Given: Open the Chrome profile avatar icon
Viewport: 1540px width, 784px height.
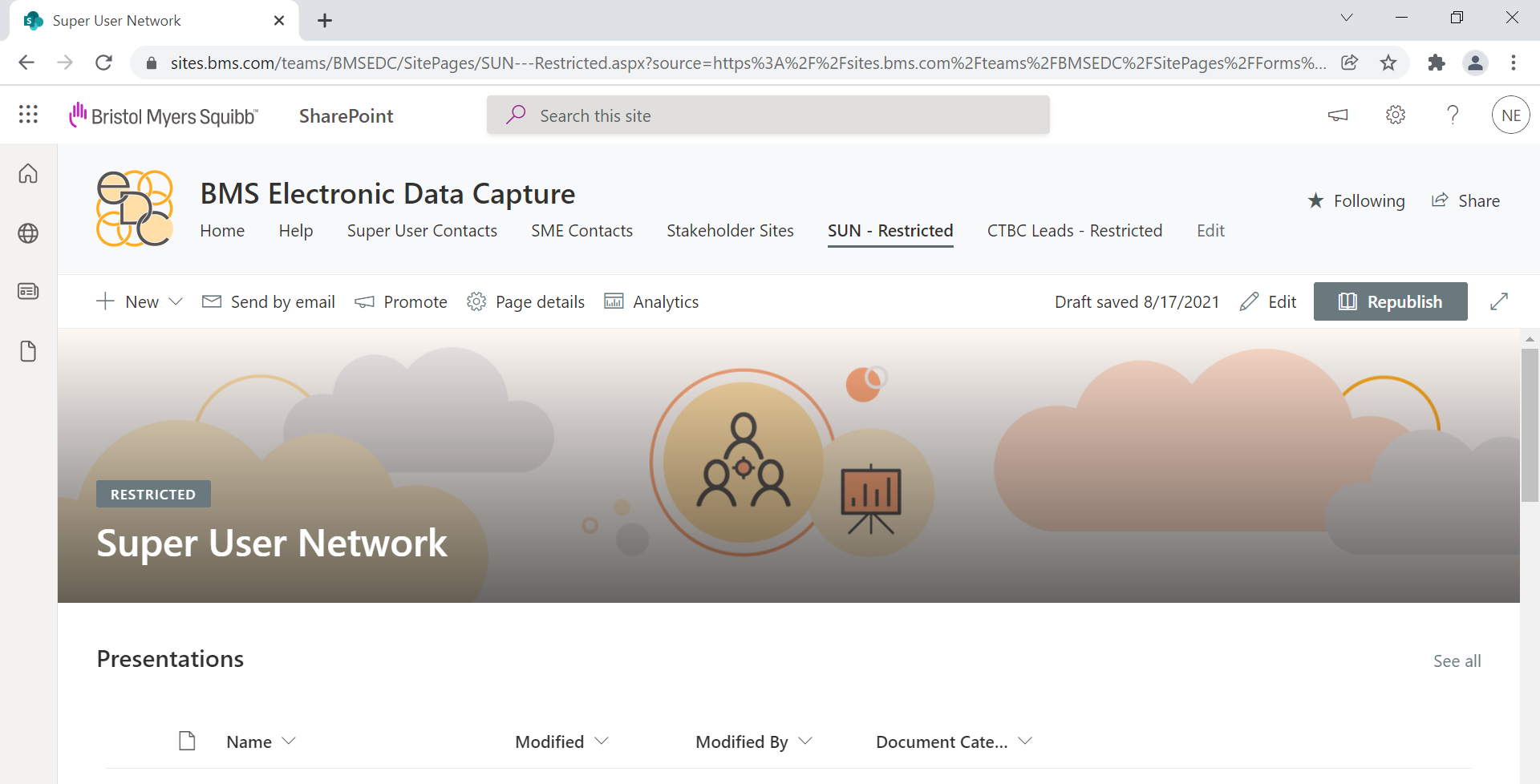Looking at the screenshot, I should [1475, 63].
